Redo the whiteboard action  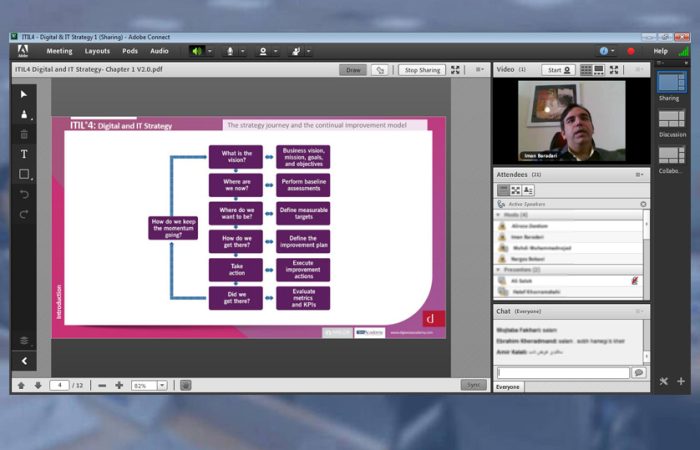coord(24,215)
